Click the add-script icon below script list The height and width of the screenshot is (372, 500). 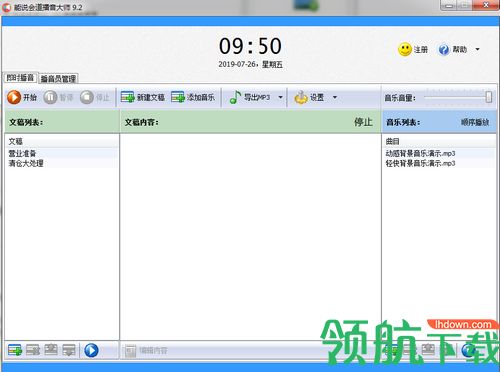[15, 350]
